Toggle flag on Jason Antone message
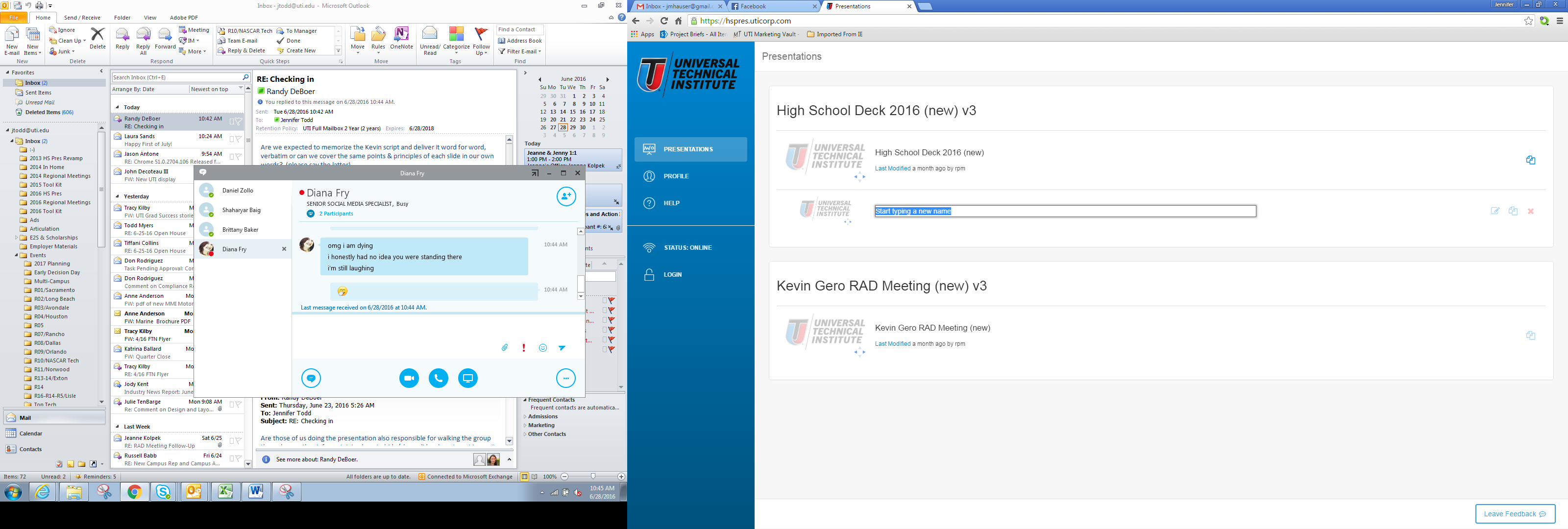Screen dimensions: 1568x529 (x=239, y=157)
